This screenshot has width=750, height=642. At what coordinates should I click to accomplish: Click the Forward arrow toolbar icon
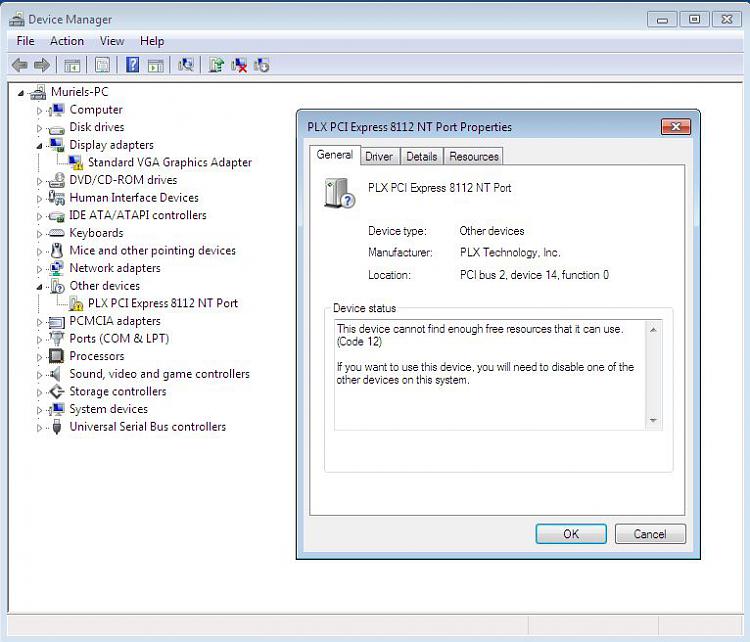point(42,65)
